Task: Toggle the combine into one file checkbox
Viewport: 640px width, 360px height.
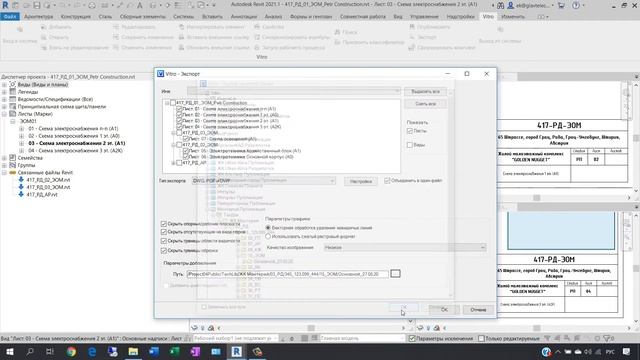Action: tap(387, 180)
